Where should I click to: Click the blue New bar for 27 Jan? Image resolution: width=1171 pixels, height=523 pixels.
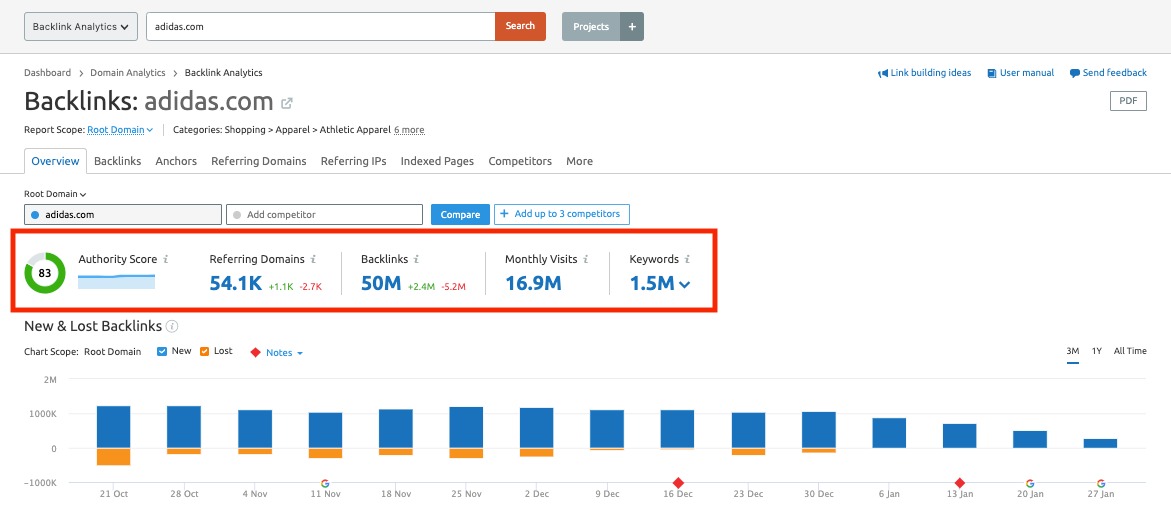pos(1100,443)
